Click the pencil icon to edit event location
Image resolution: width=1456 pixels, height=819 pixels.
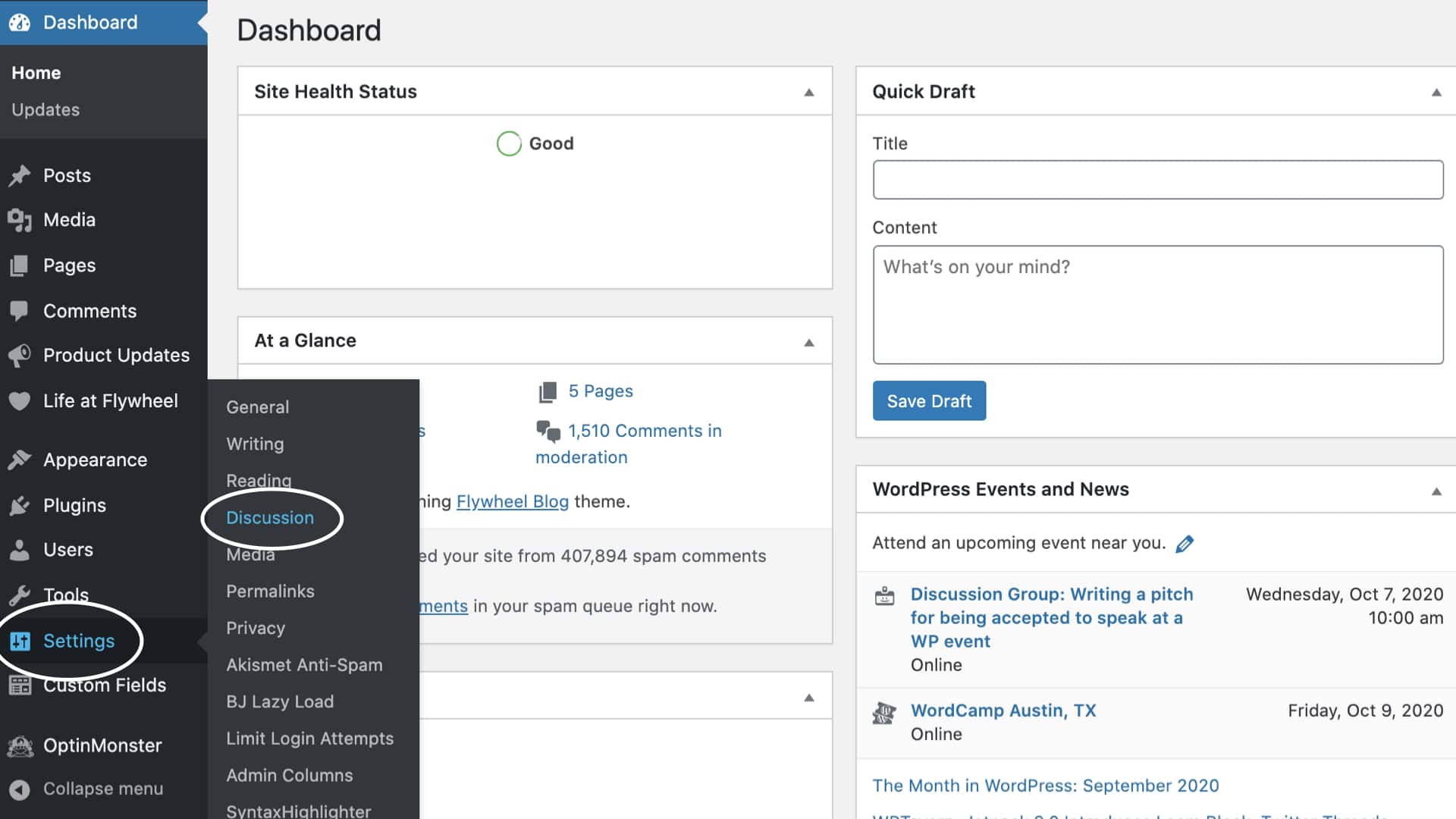point(1185,544)
